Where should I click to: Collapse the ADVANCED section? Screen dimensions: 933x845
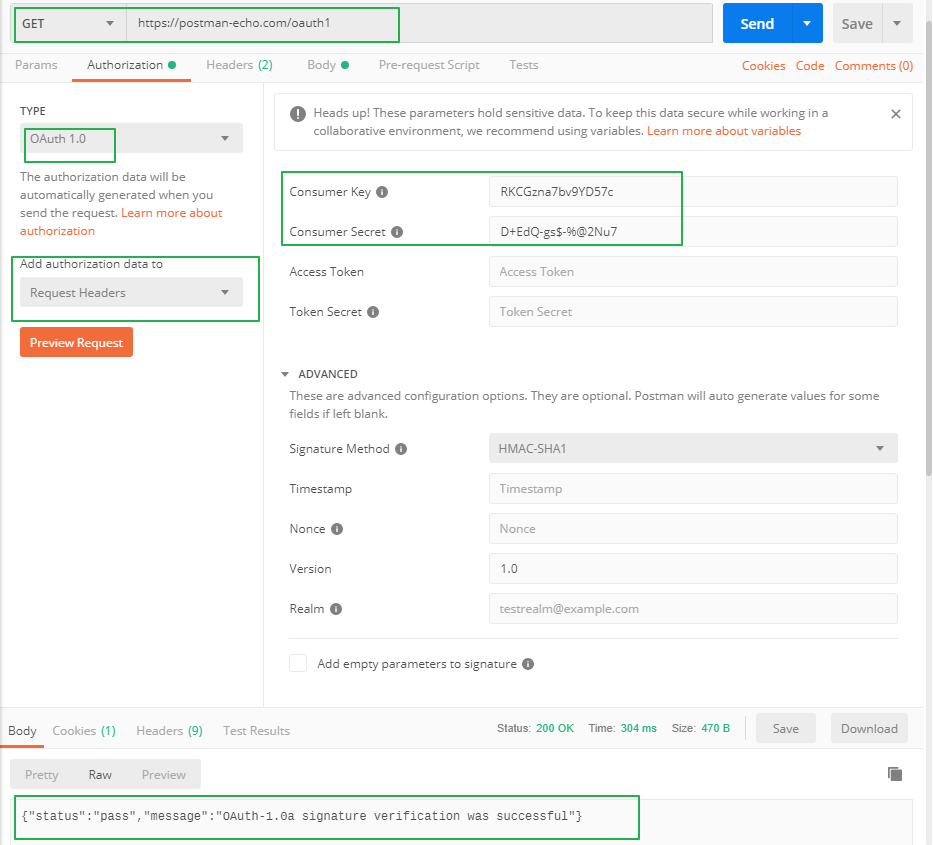tap(284, 374)
